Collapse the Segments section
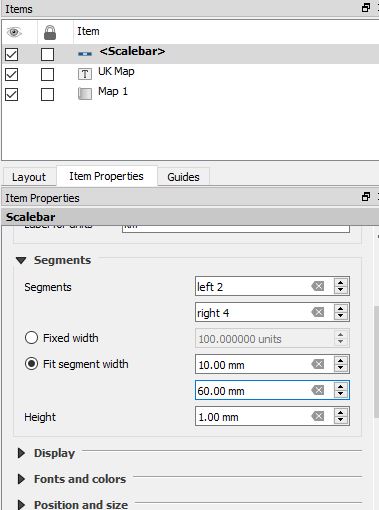The width and height of the screenshot is (379, 510). [x=21, y=260]
